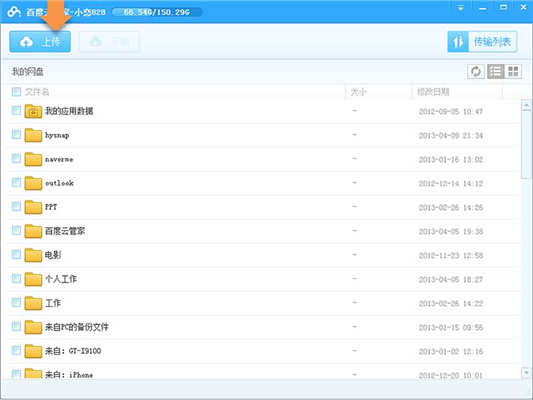Viewport: 533px width, 400px height.
Task: Click the scrollbar down arrow
Action: point(526,373)
